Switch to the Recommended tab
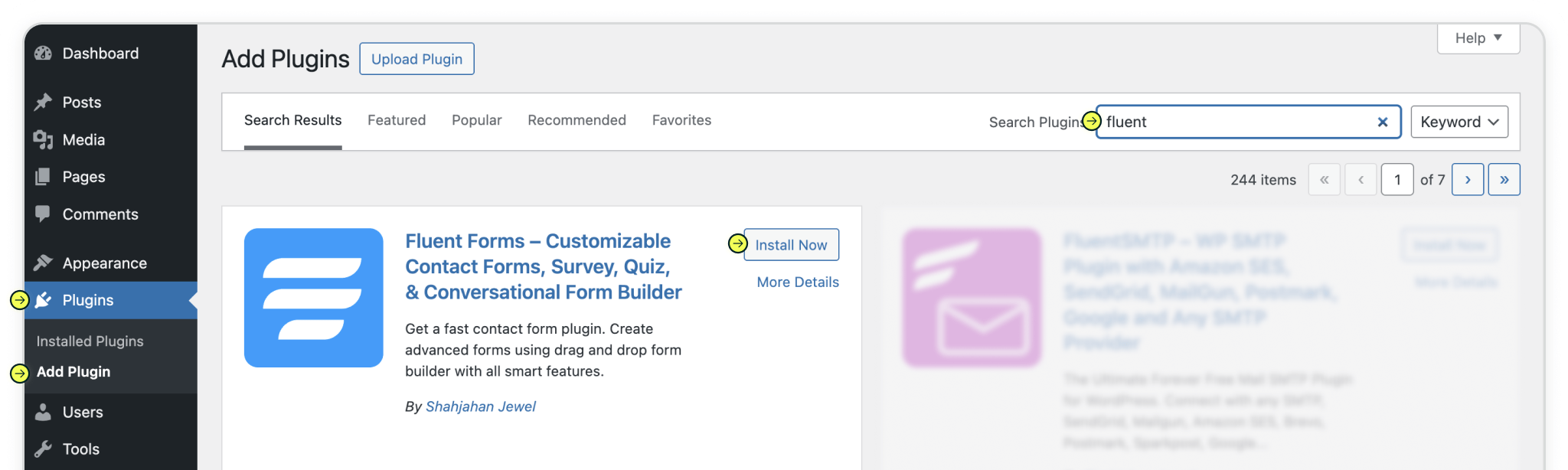 (x=577, y=120)
